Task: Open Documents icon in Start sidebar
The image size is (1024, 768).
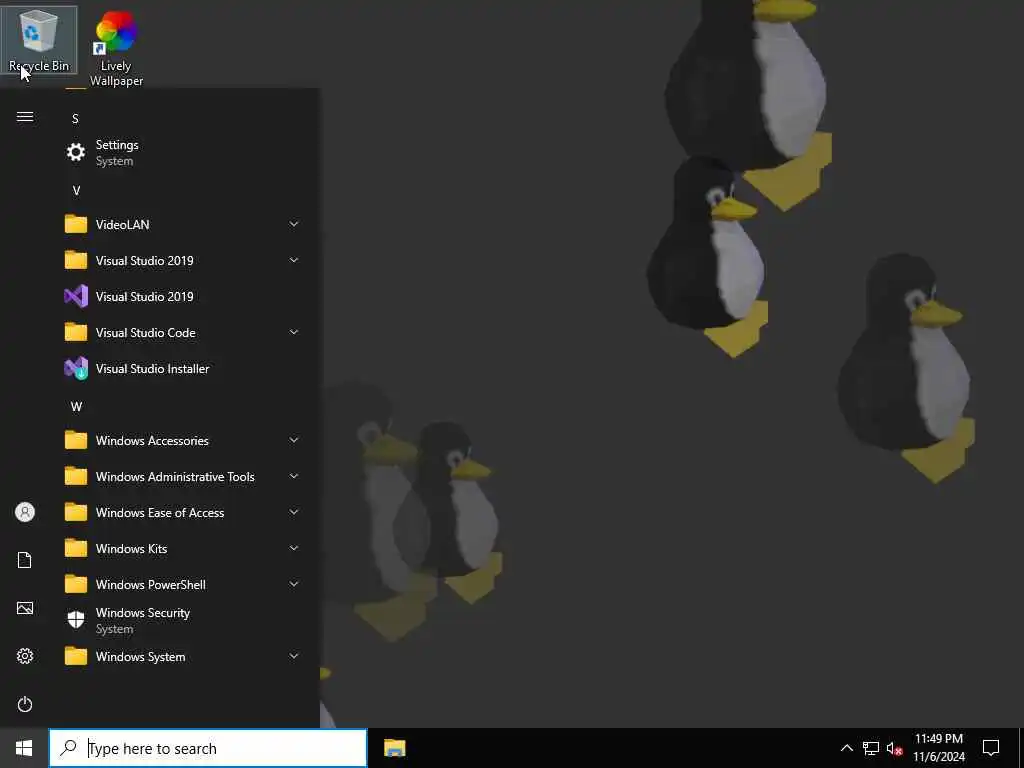Action: (25, 560)
